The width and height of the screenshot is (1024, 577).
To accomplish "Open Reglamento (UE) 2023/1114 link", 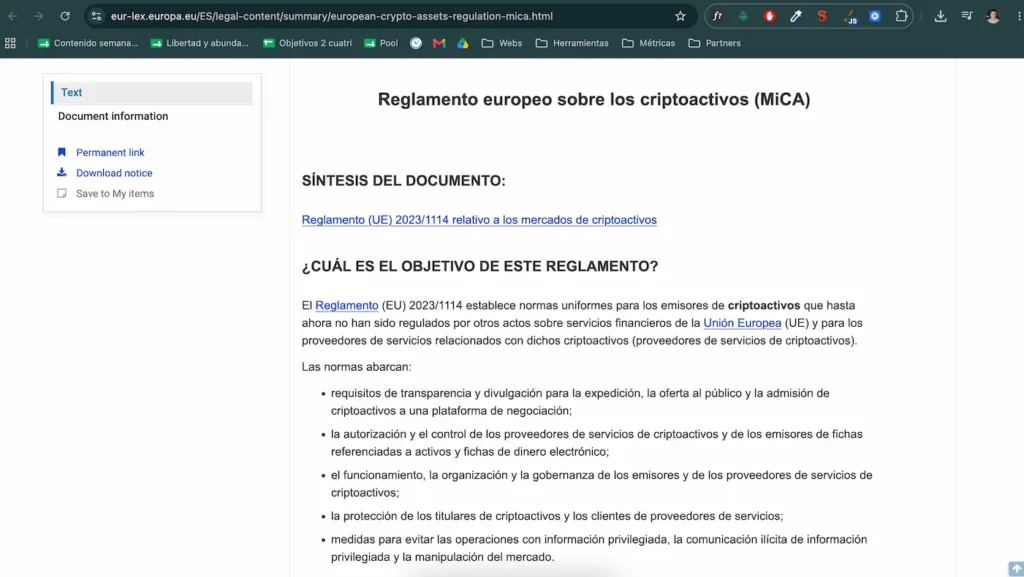I will (479, 220).
